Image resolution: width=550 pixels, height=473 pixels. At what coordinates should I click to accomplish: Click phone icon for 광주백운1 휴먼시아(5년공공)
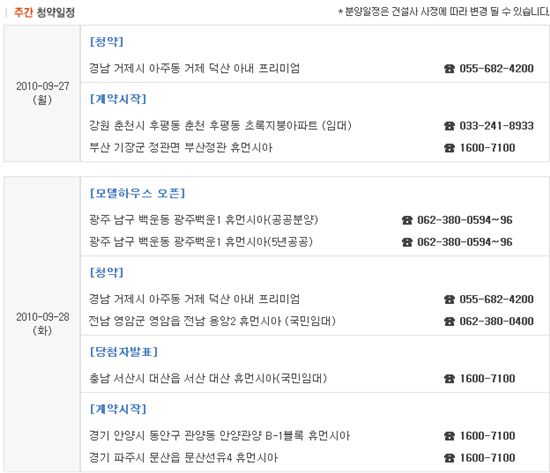[407, 242]
